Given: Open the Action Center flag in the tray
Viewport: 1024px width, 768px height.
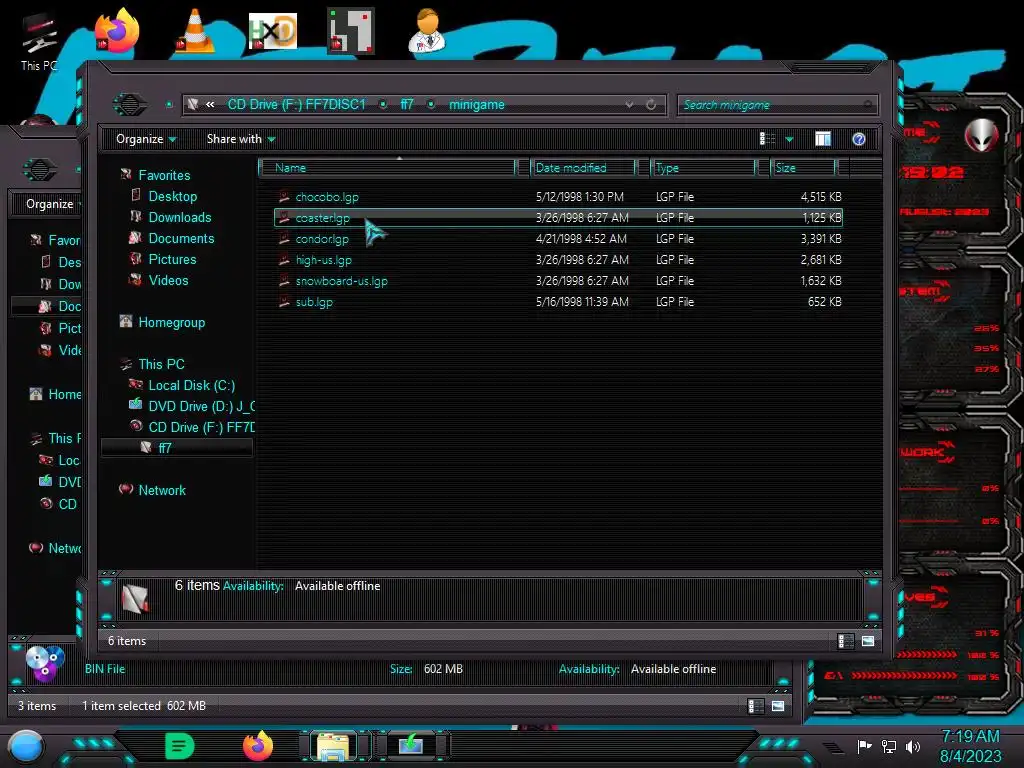Looking at the screenshot, I should [865, 746].
